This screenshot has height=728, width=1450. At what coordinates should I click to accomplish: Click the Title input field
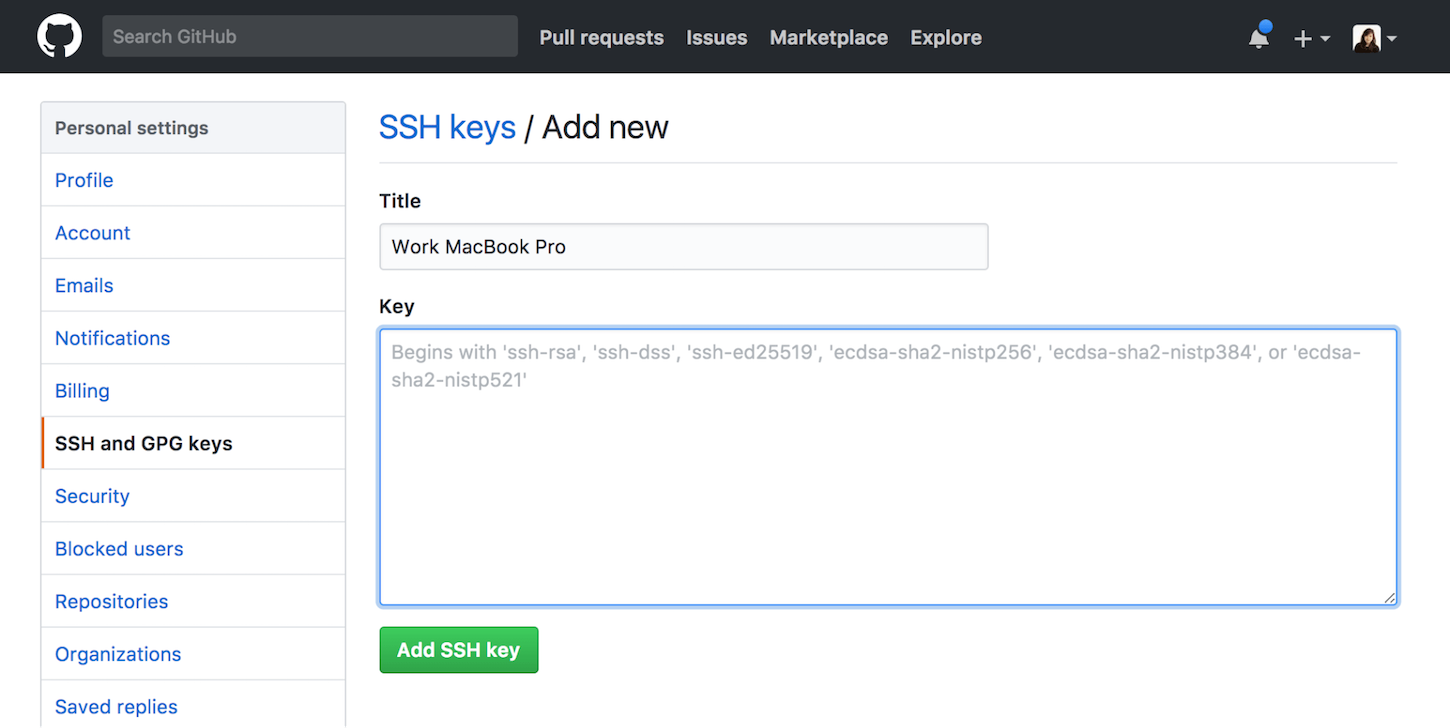coord(683,247)
